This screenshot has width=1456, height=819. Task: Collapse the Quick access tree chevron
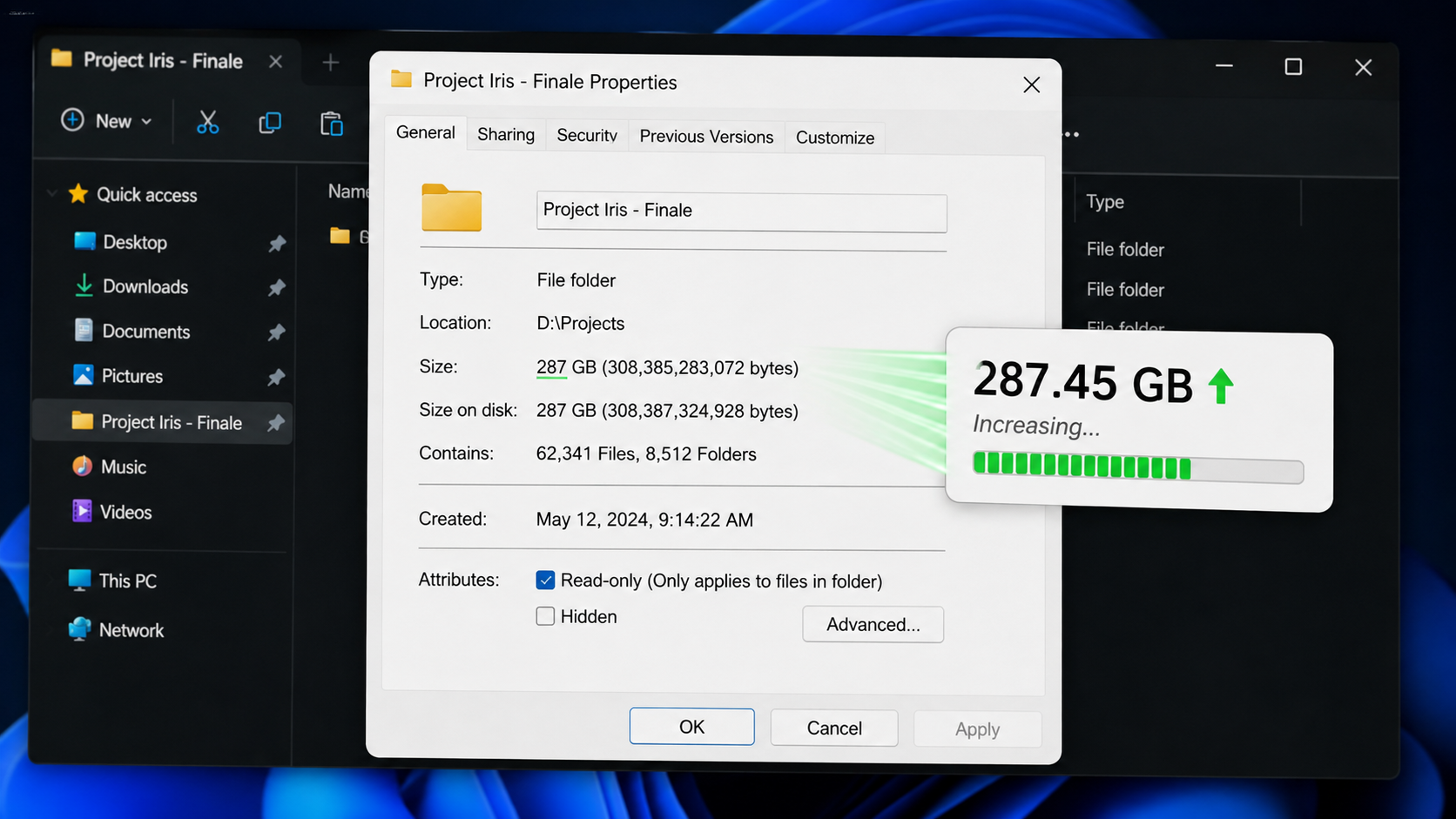[x=52, y=193]
